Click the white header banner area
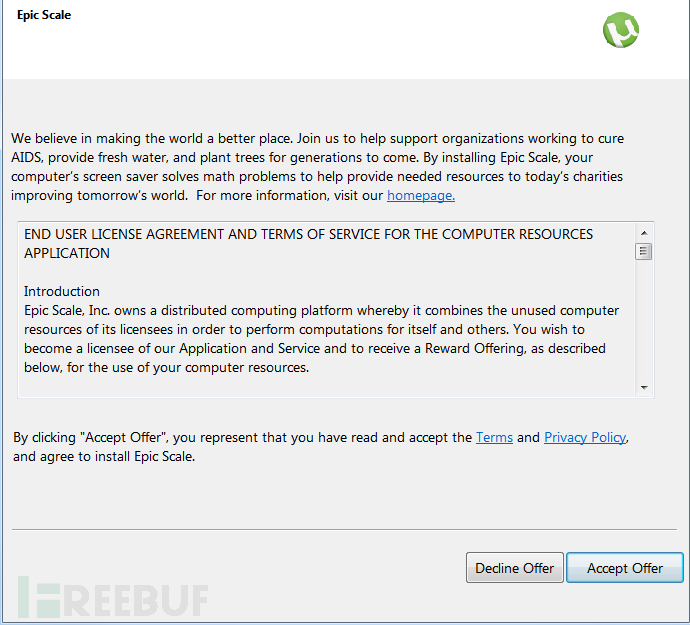Viewport: 690px width, 625px height. tap(300, 45)
